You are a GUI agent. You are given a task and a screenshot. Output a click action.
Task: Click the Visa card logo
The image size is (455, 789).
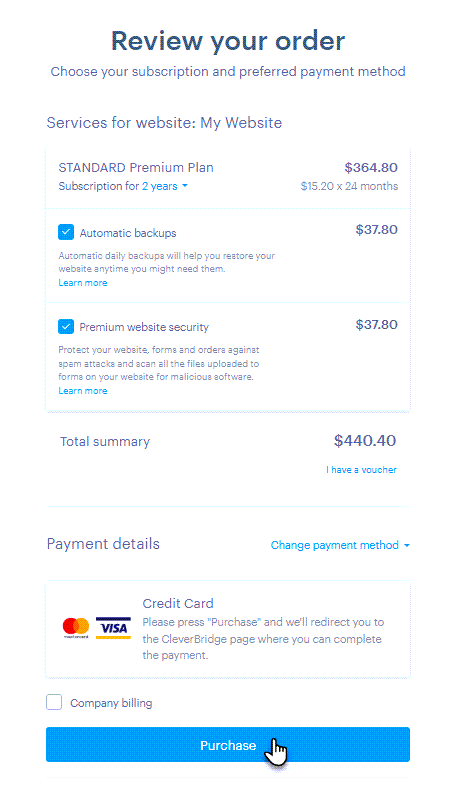(x=113, y=628)
